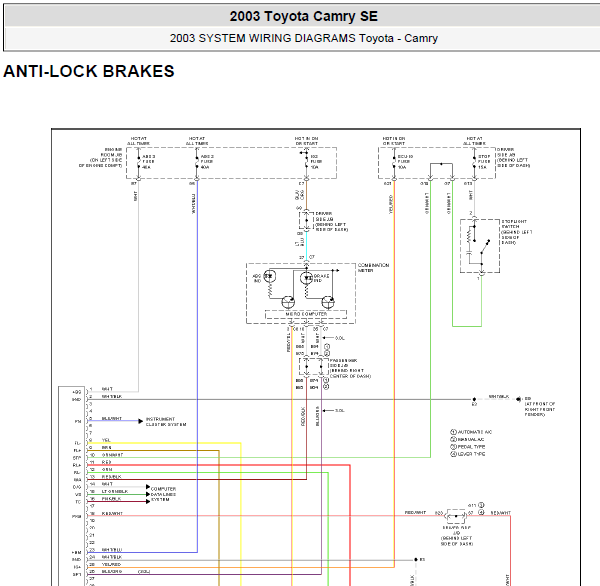This screenshot has height=586, width=600.
Task: Select the MICRO COMPUTER box
Action: pos(306,314)
